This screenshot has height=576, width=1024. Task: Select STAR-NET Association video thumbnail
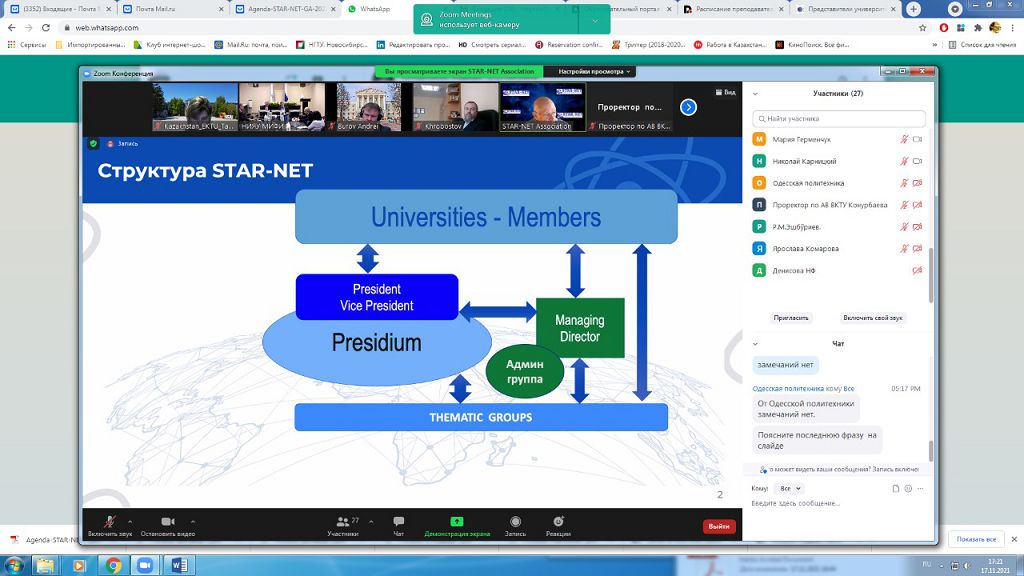[543, 107]
